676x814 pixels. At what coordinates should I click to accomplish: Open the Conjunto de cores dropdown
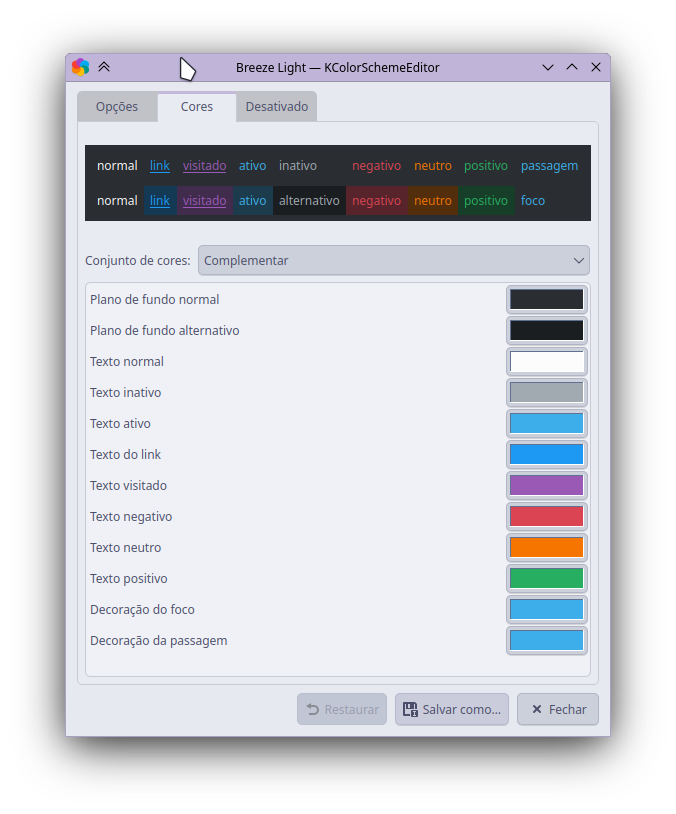(x=394, y=261)
